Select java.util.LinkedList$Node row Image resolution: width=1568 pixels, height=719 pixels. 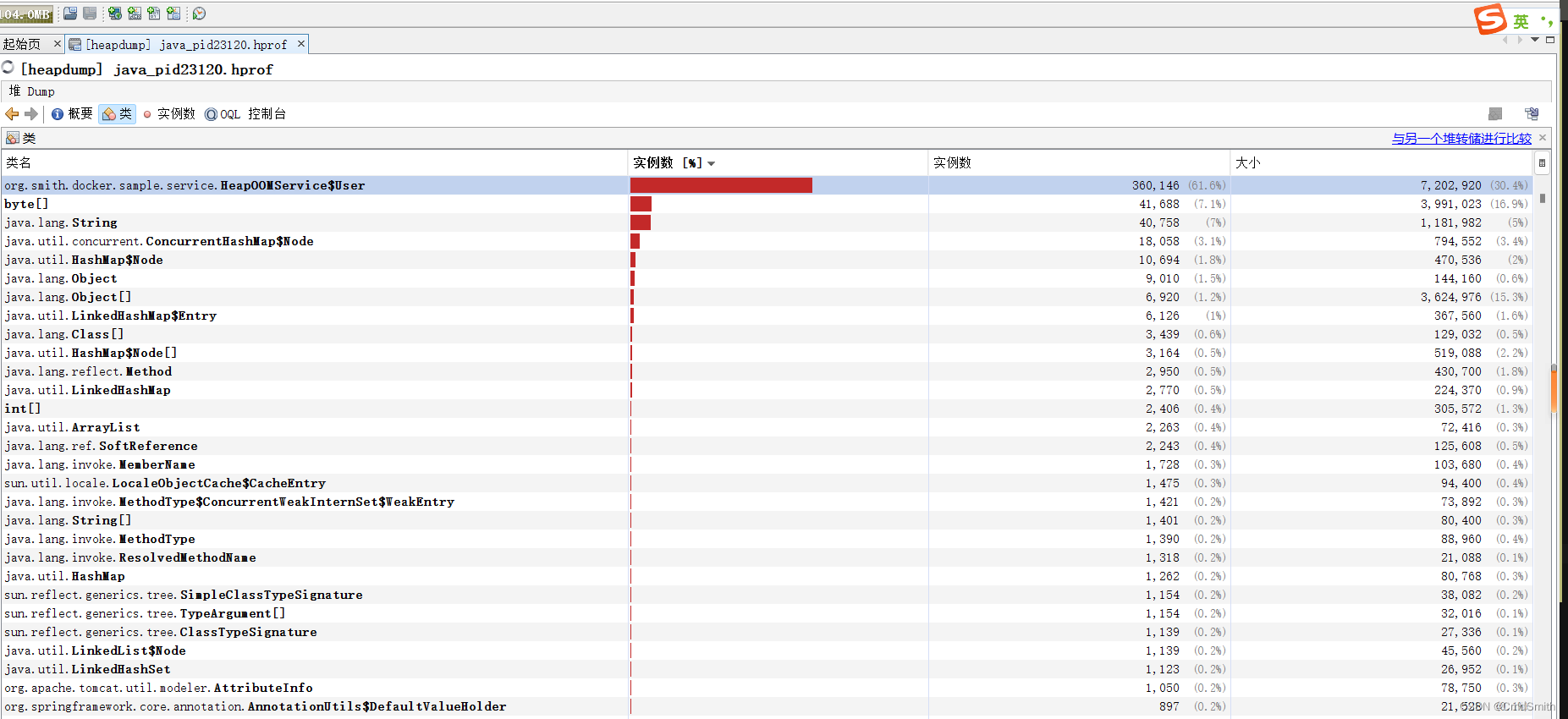767,650
